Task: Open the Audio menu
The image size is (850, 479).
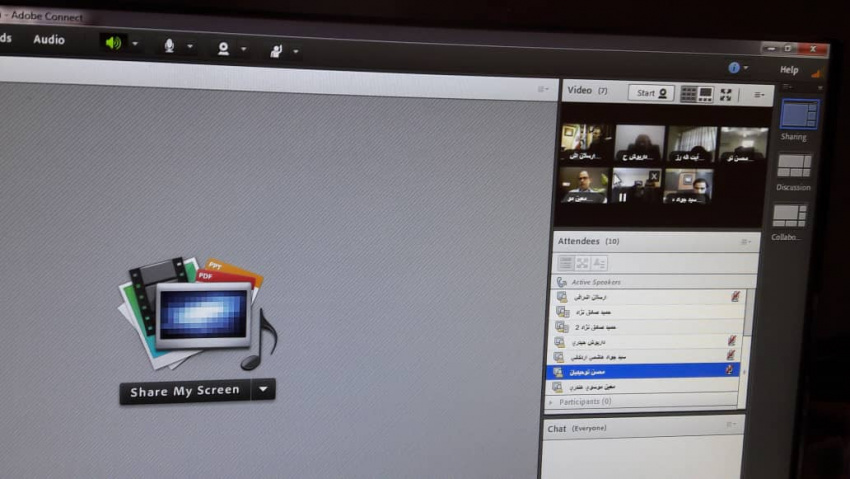Action: pyautogui.click(x=48, y=40)
